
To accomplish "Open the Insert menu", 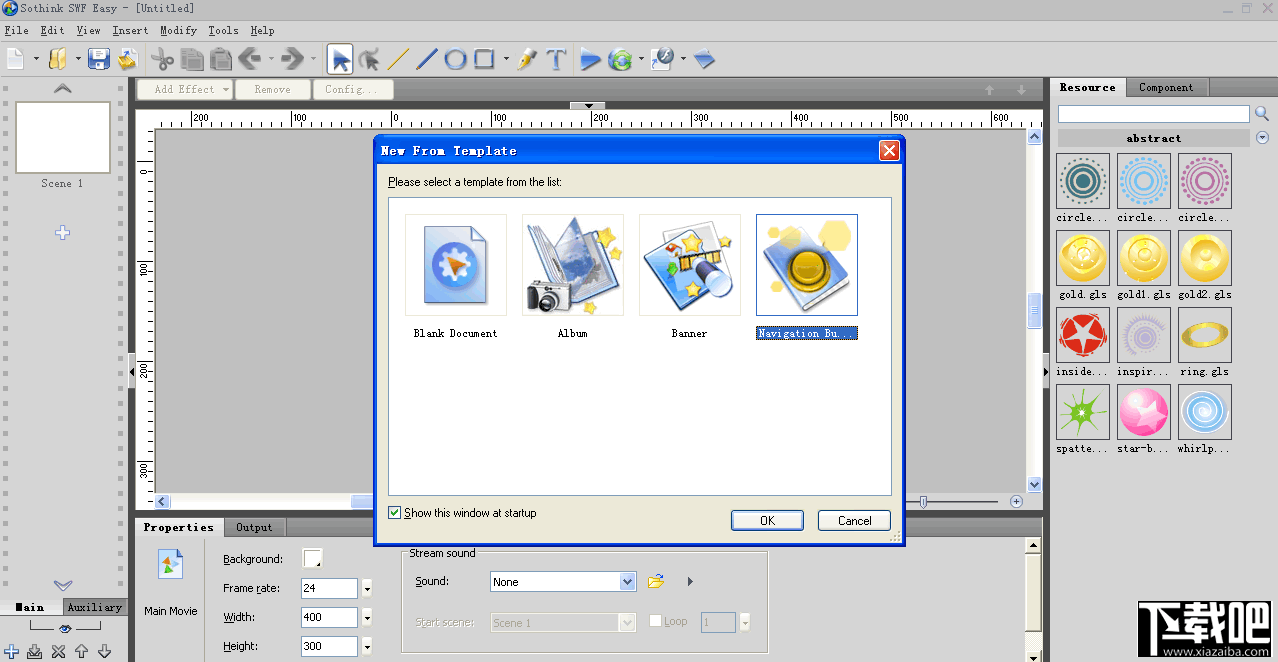I will click(x=130, y=31).
